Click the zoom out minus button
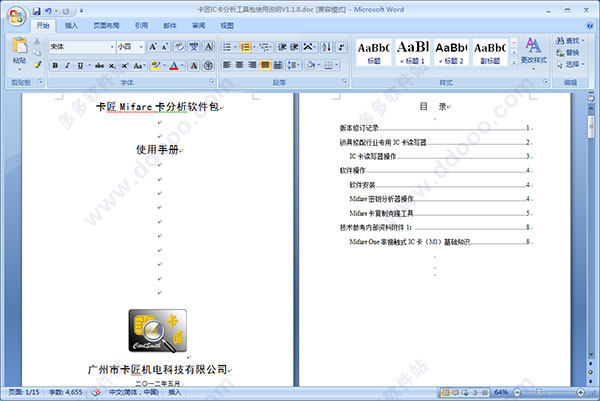The height and width of the screenshot is (401, 600). click(x=517, y=392)
